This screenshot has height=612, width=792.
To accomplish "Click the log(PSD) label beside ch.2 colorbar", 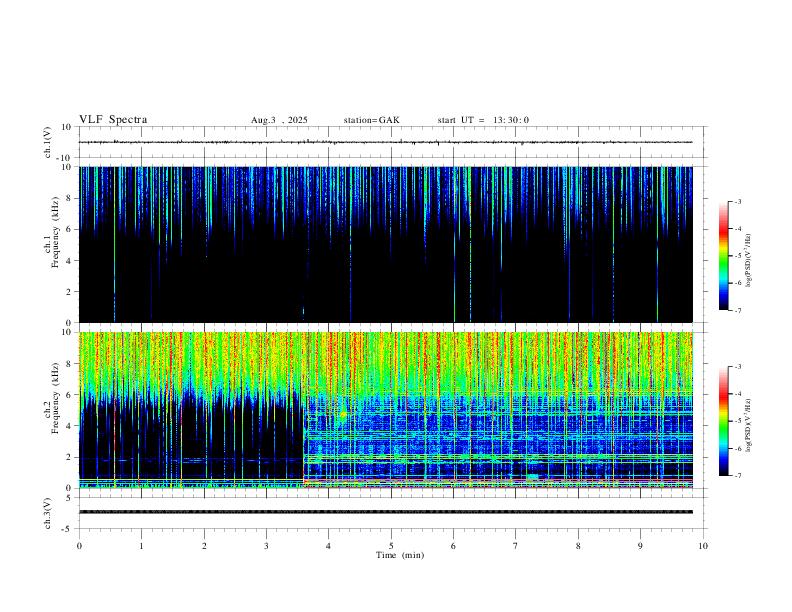I will 750,426.
